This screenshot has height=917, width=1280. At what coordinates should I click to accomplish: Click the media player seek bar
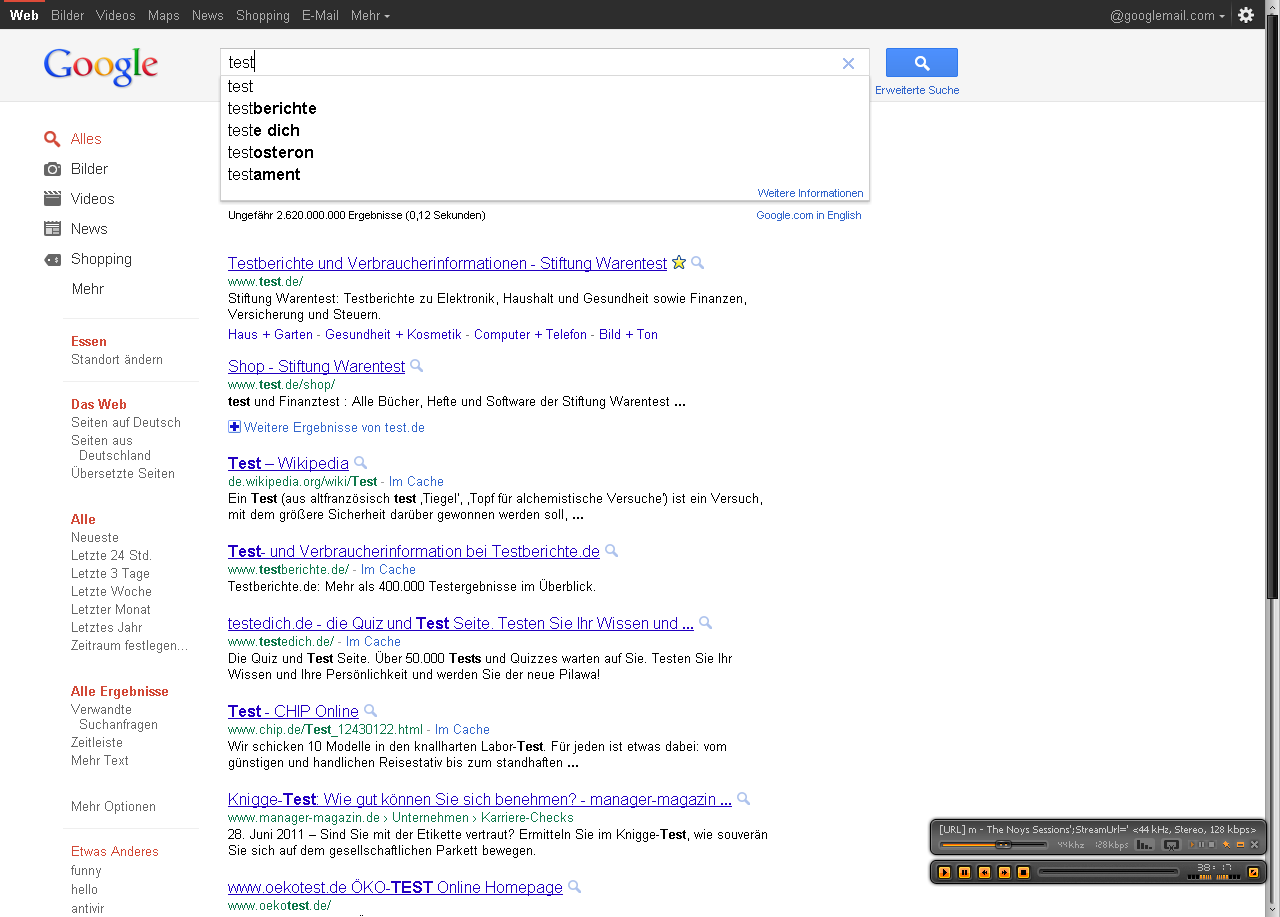[1110, 872]
